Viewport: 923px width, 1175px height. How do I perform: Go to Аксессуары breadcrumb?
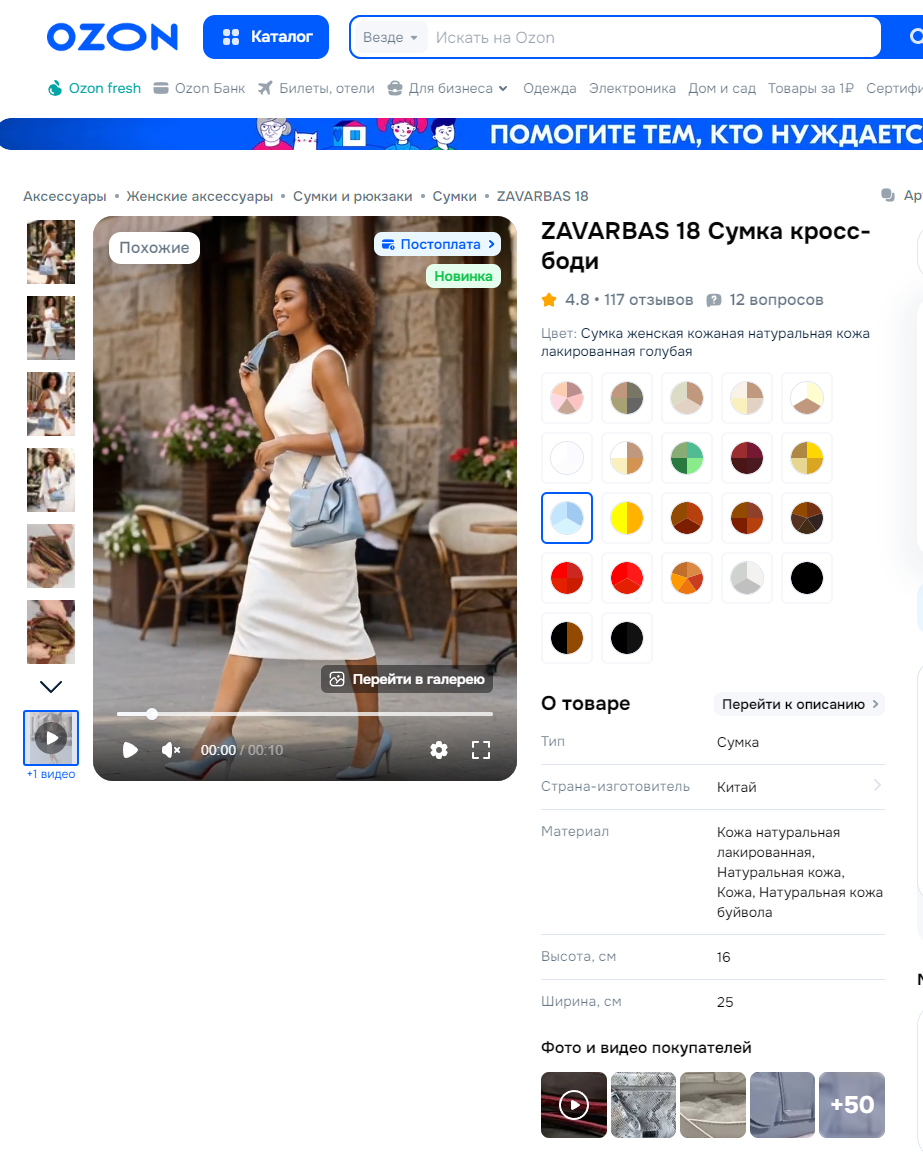(64, 196)
